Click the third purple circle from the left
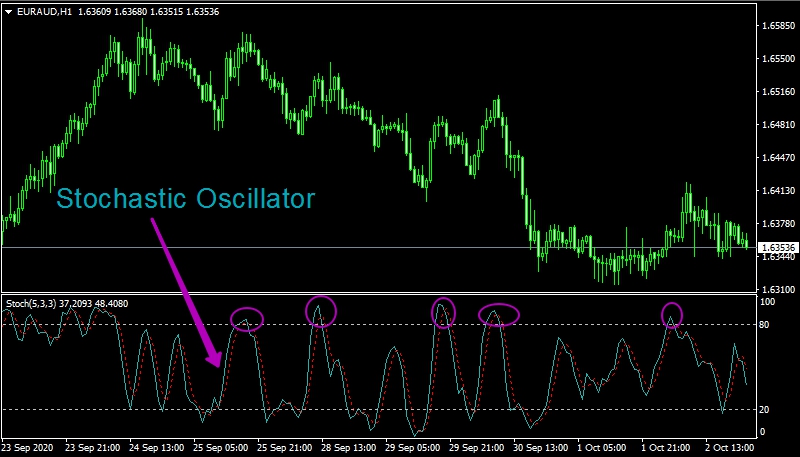This screenshot has width=800, height=457. (x=443, y=312)
